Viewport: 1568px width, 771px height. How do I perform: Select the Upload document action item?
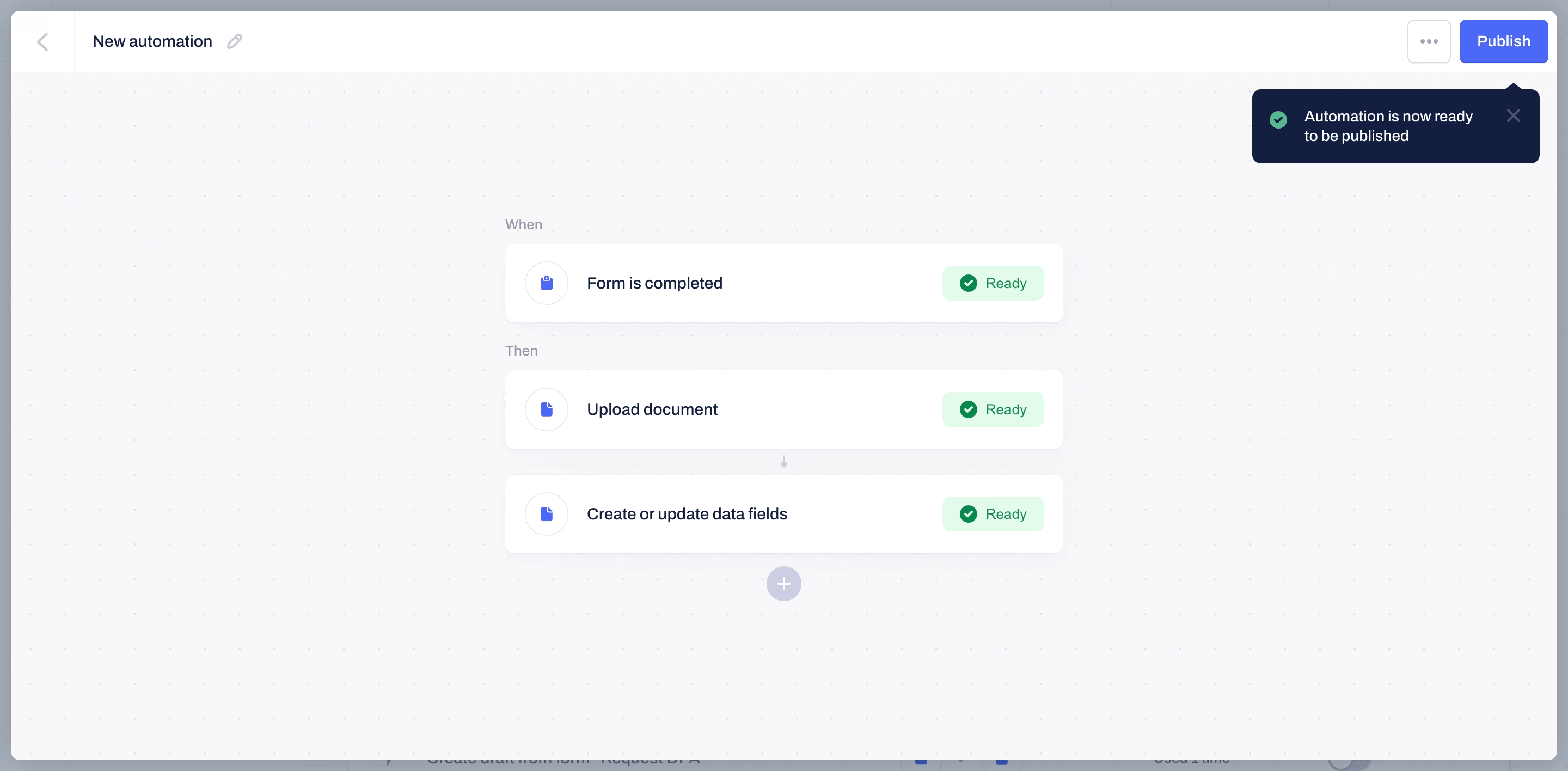click(x=783, y=409)
